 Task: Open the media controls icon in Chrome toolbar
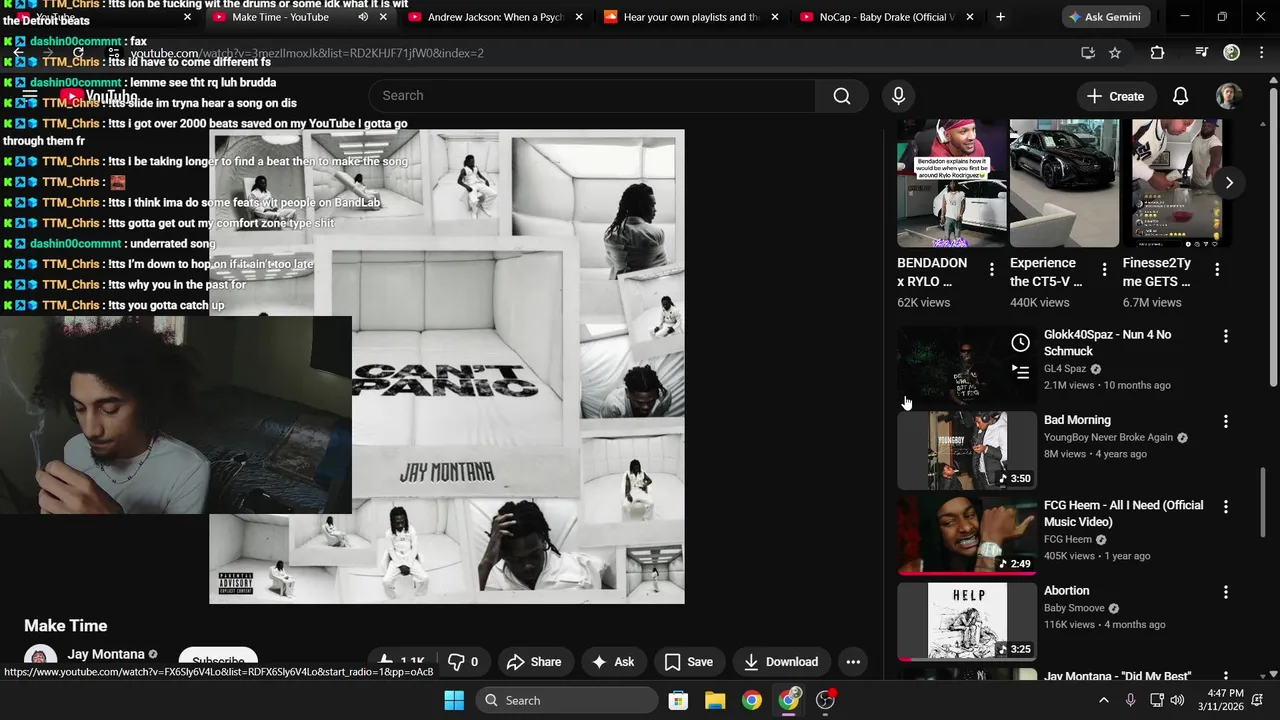1202,53
